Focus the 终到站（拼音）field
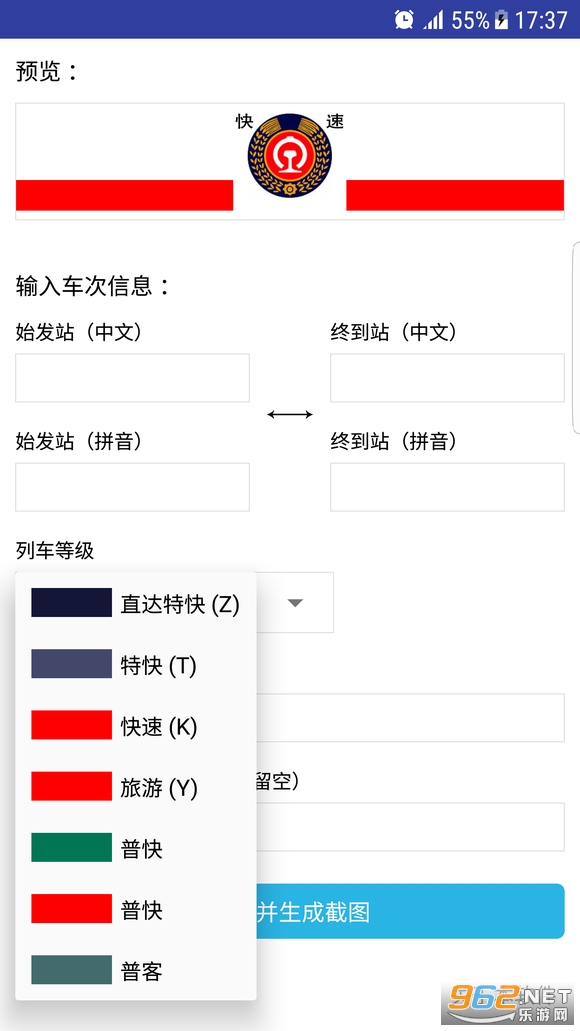 pos(447,487)
